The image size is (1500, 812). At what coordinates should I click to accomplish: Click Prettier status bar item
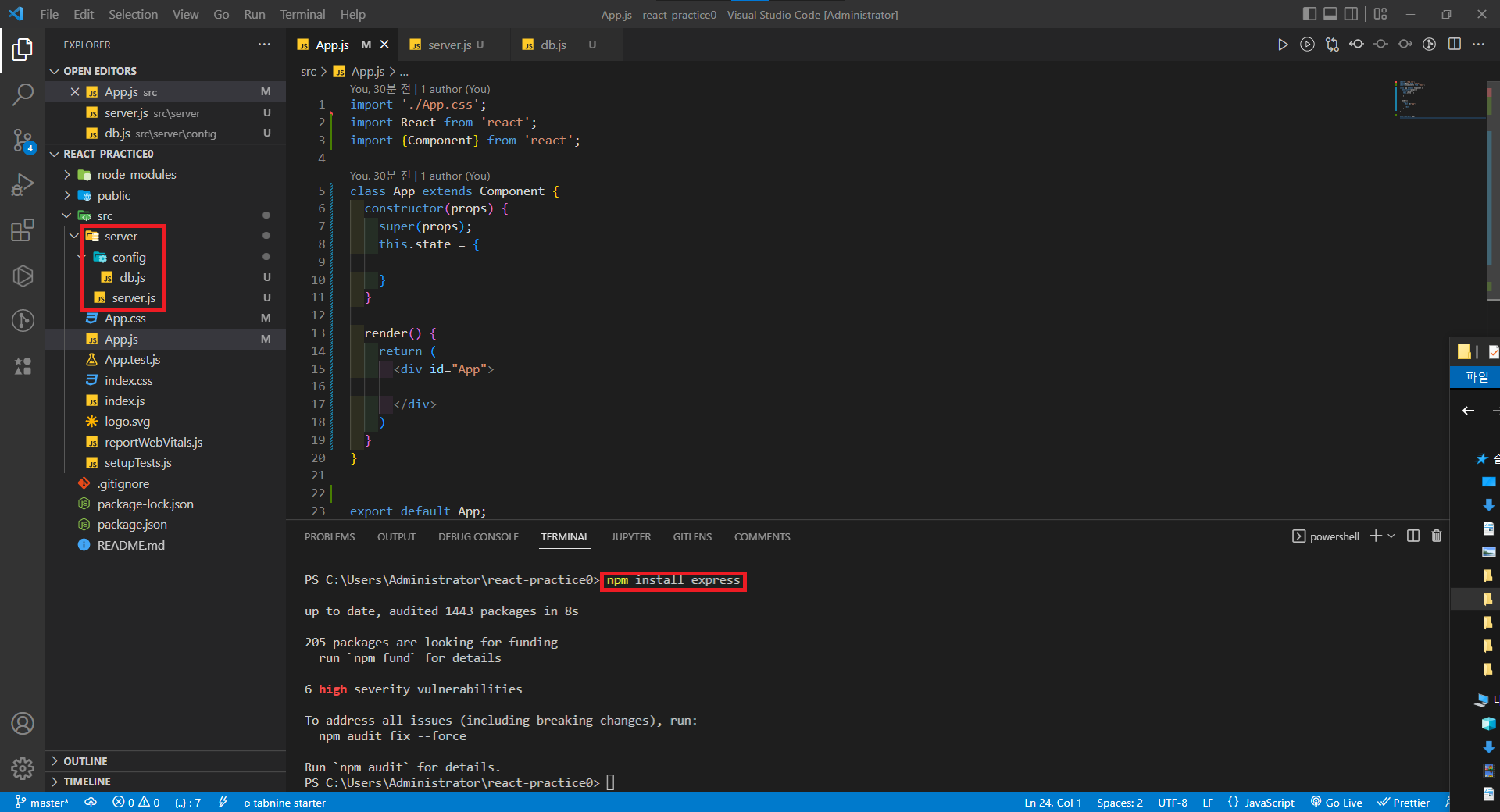(1403, 803)
